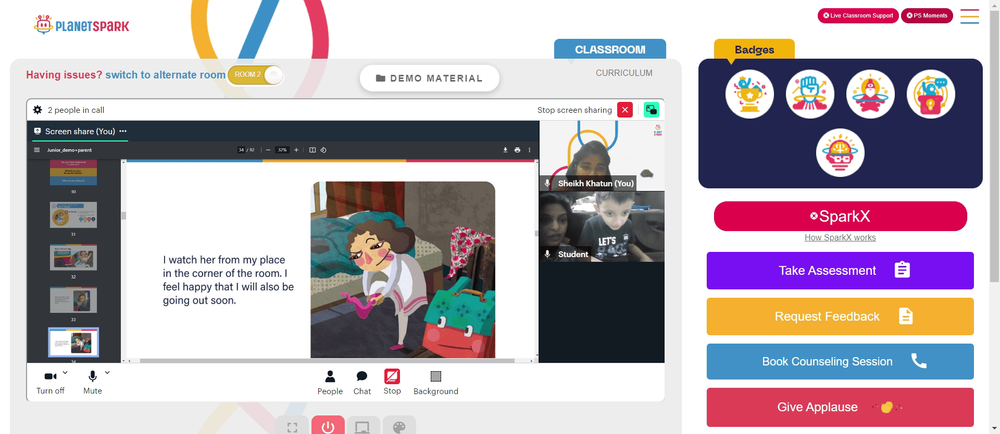Toggle the PDF sidebar hamburger menu
Screen dimensions: 1000x434
point(37,150)
